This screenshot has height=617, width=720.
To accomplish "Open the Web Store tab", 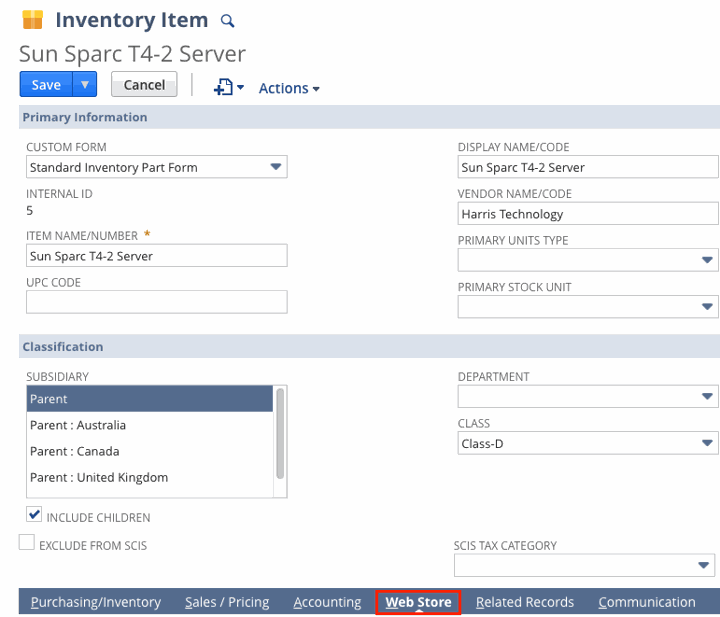I will pos(418,602).
